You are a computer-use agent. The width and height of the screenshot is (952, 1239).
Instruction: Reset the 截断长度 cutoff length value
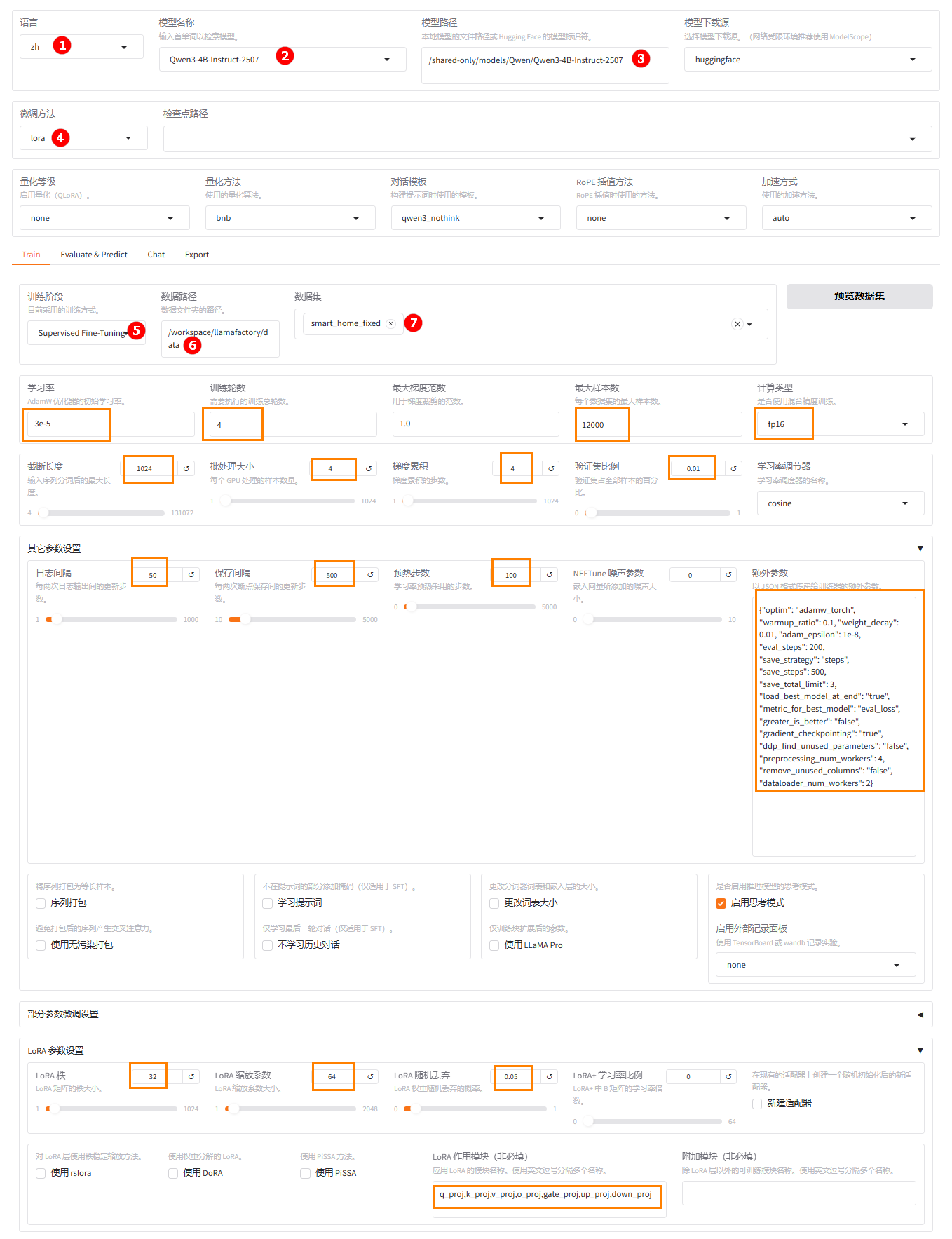[x=186, y=468]
